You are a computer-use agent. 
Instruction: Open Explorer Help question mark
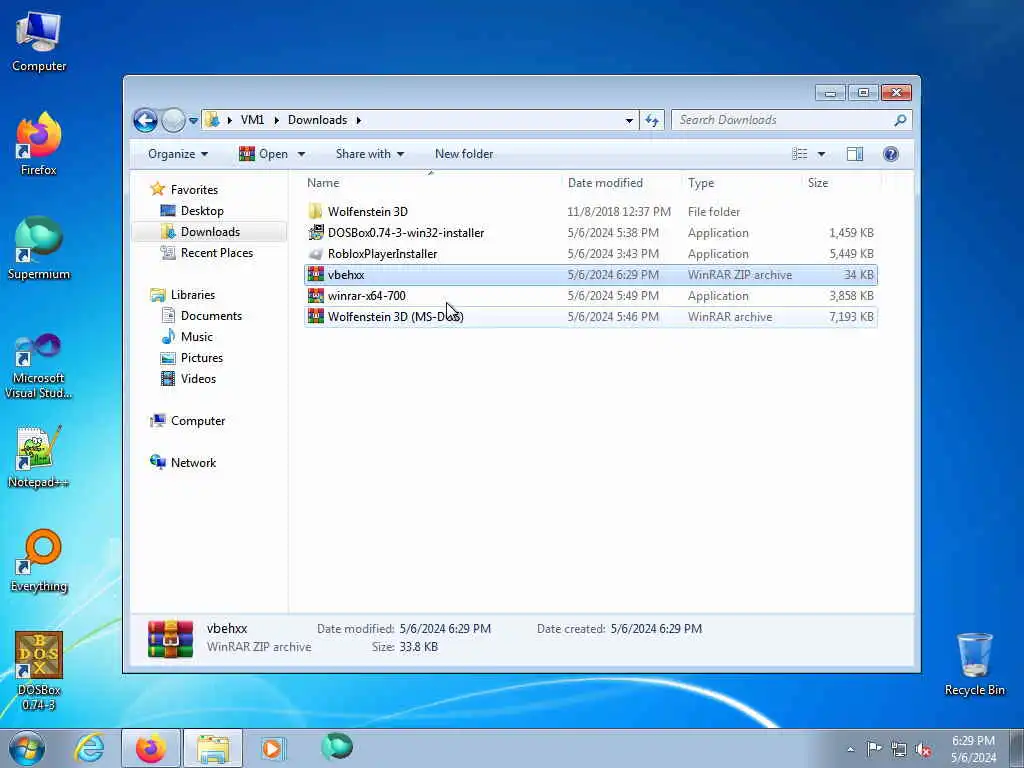pos(891,154)
